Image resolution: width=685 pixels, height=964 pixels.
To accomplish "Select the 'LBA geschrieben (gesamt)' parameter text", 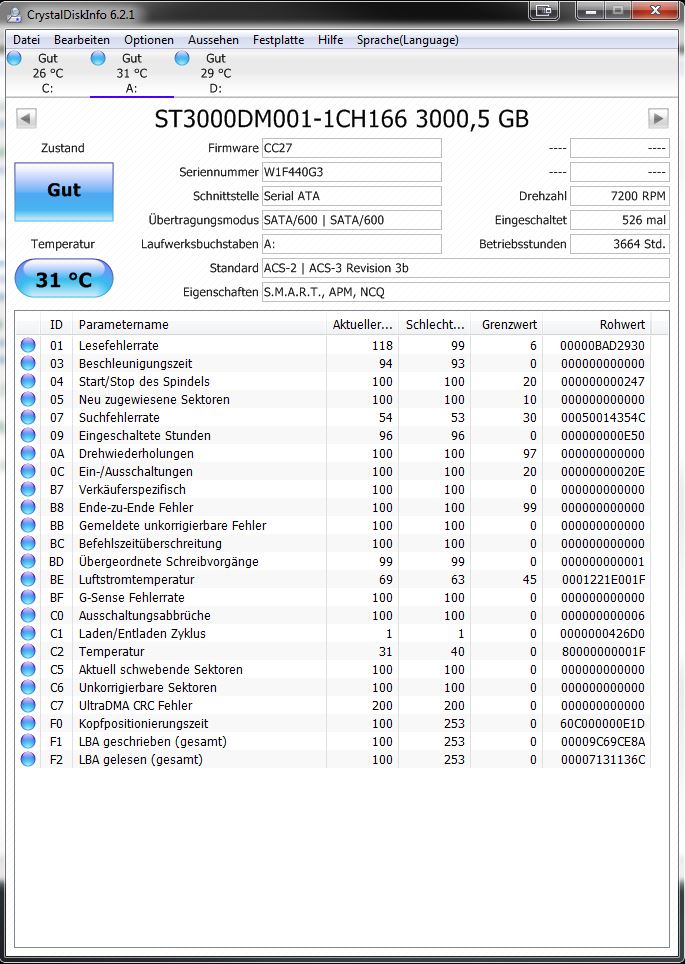I will pos(152,742).
